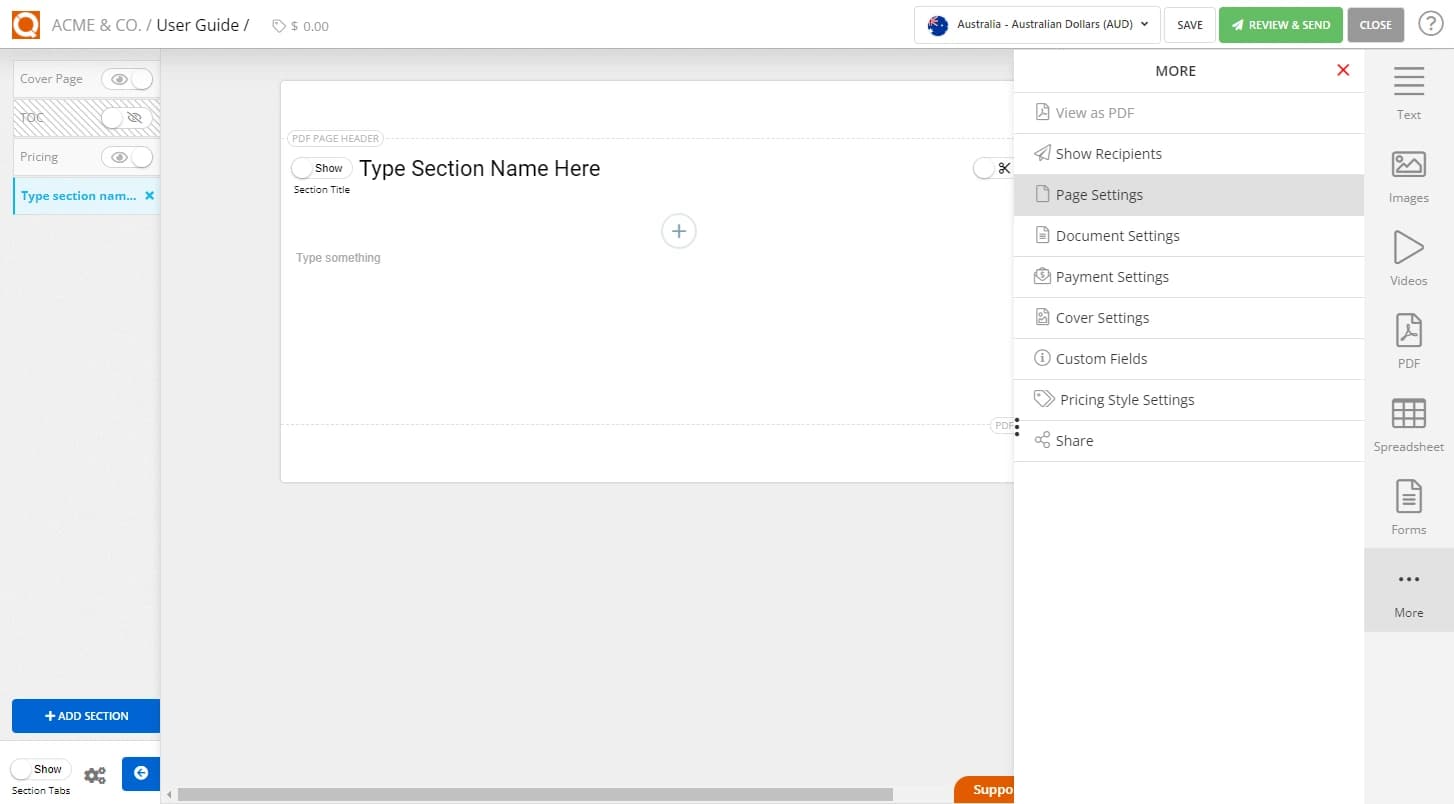Open the Australian Dollars currency dropdown
Screen dimensions: 1454x804
pos(1036,25)
